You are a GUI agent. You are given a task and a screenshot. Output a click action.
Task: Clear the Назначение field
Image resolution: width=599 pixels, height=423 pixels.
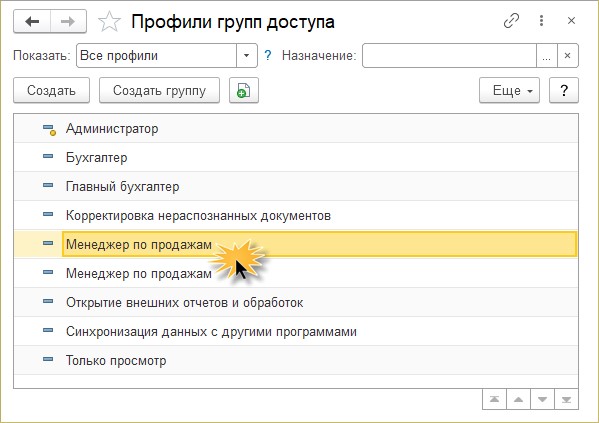pos(568,56)
